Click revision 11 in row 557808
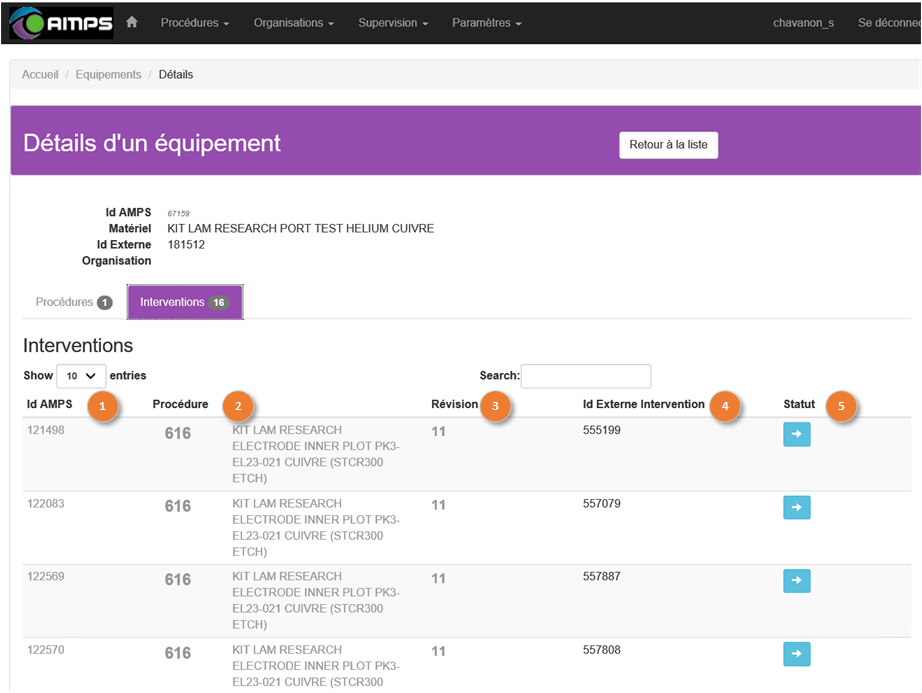Image resolution: width=922 pixels, height=693 pixels. tap(438, 652)
